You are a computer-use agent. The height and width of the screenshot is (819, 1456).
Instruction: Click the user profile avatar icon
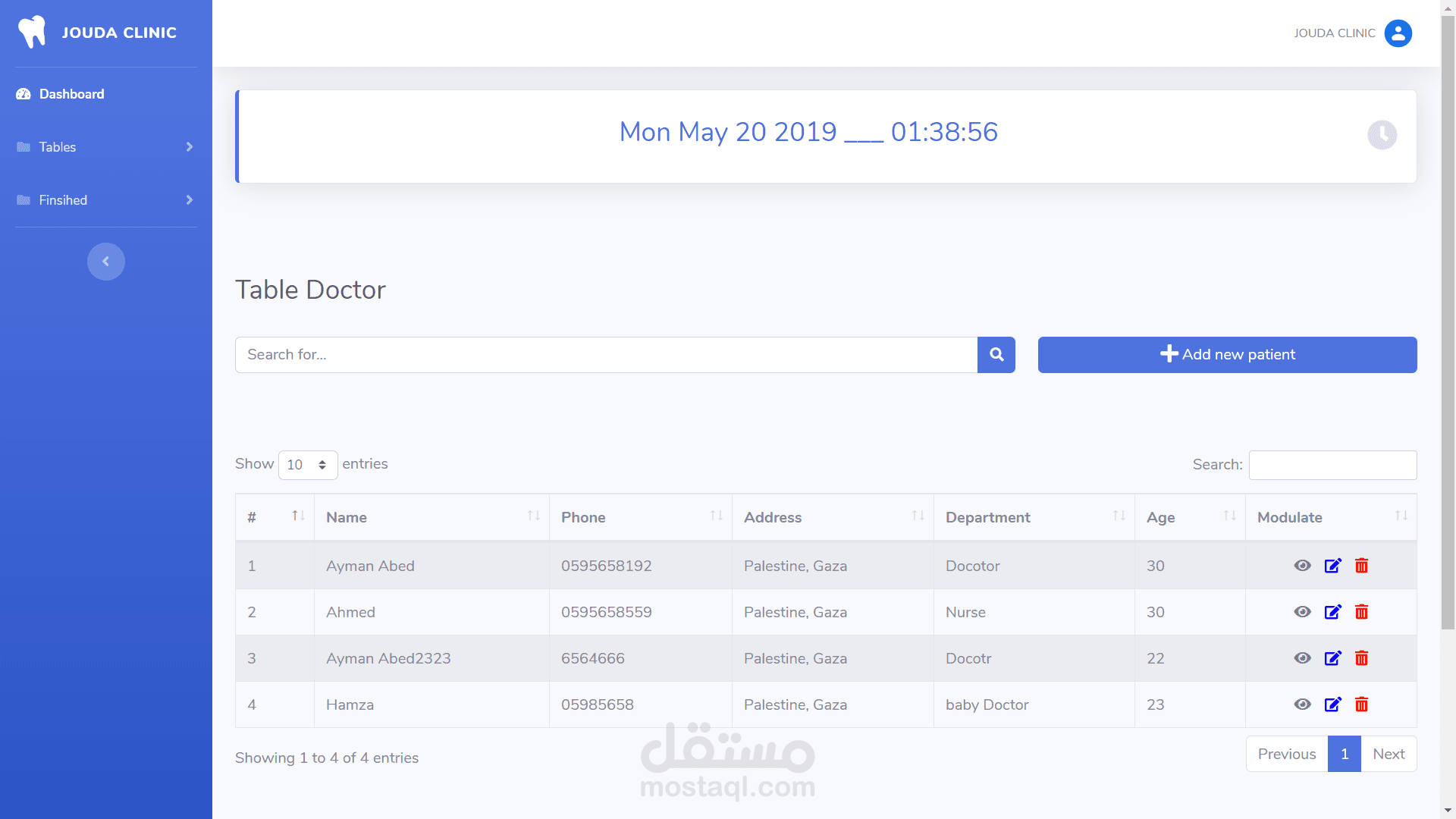coord(1398,33)
